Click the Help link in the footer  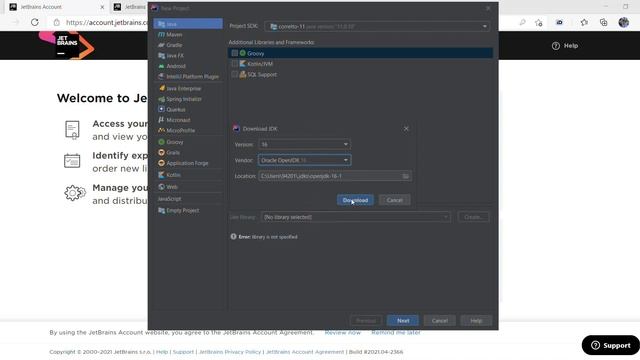click(x=162, y=352)
